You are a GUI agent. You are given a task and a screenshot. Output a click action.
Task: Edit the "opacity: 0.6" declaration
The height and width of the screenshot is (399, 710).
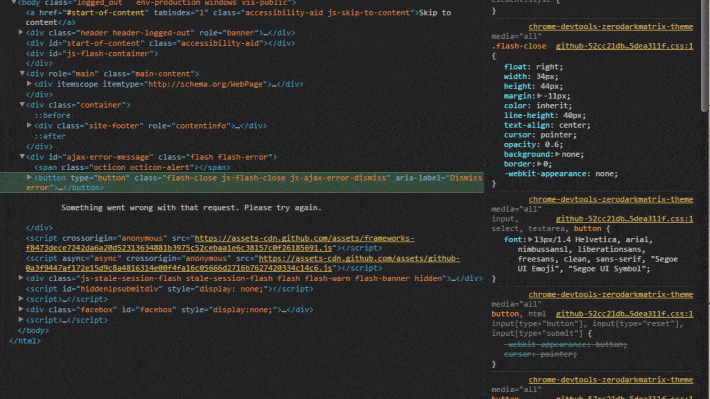533,144
